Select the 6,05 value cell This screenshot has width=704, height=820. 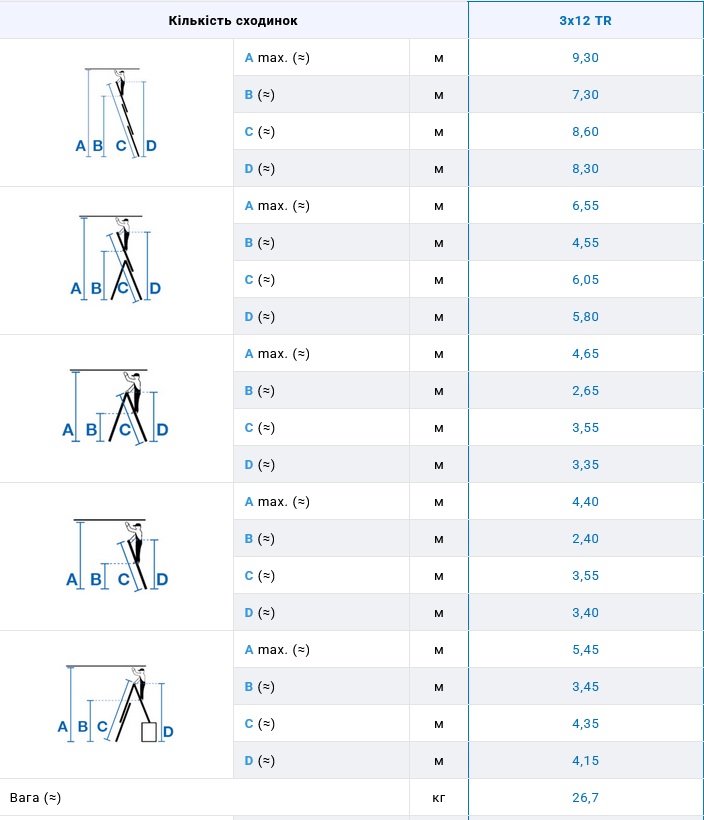[x=585, y=280]
